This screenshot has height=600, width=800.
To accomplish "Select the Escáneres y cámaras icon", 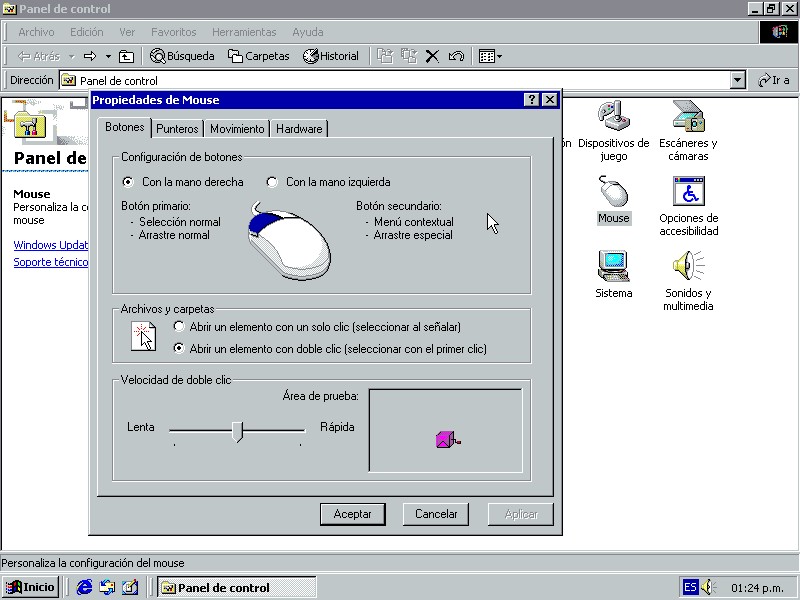I will [x=688, y=131].
